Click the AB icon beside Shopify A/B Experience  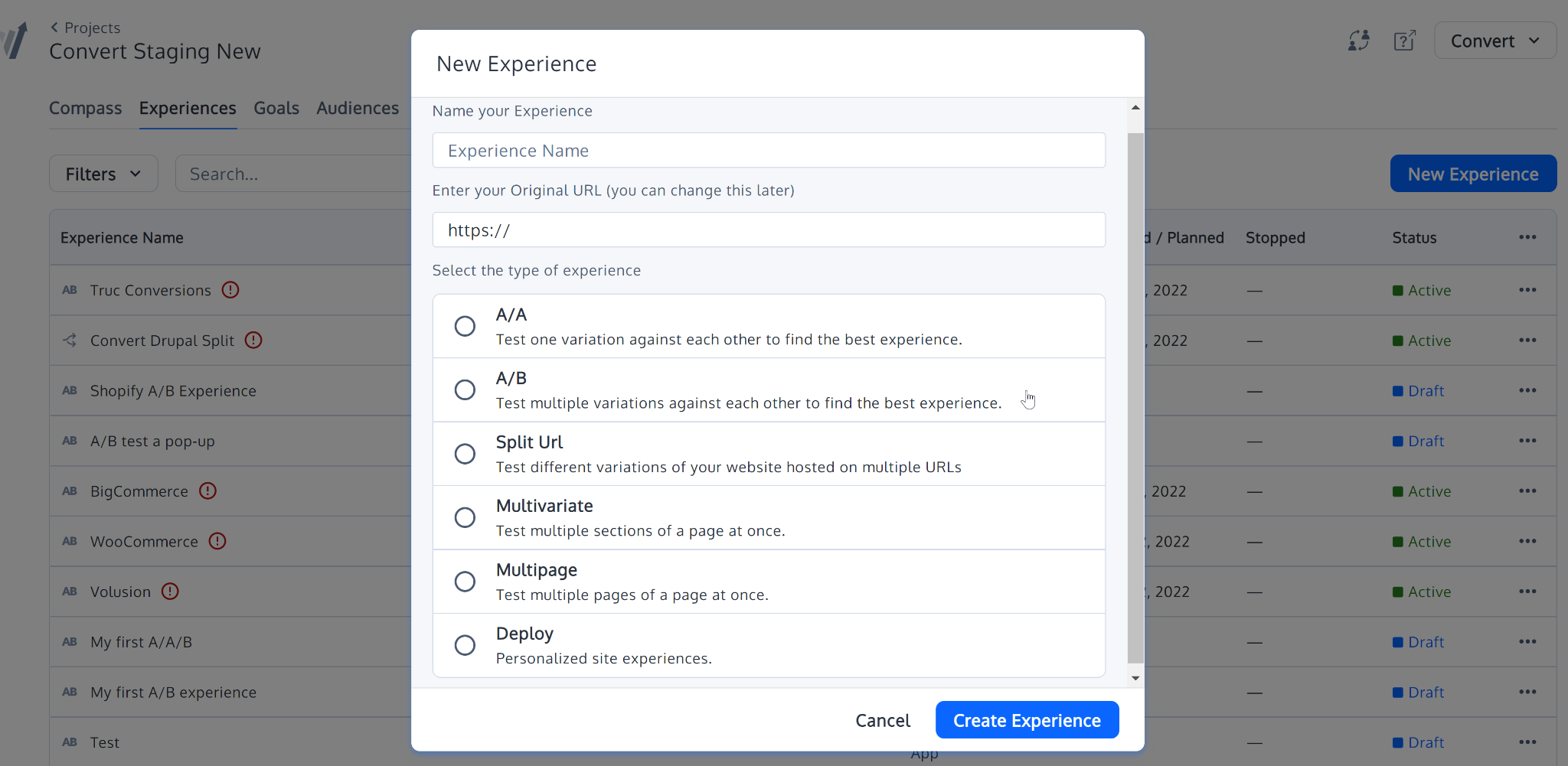(x=70, y=390)
